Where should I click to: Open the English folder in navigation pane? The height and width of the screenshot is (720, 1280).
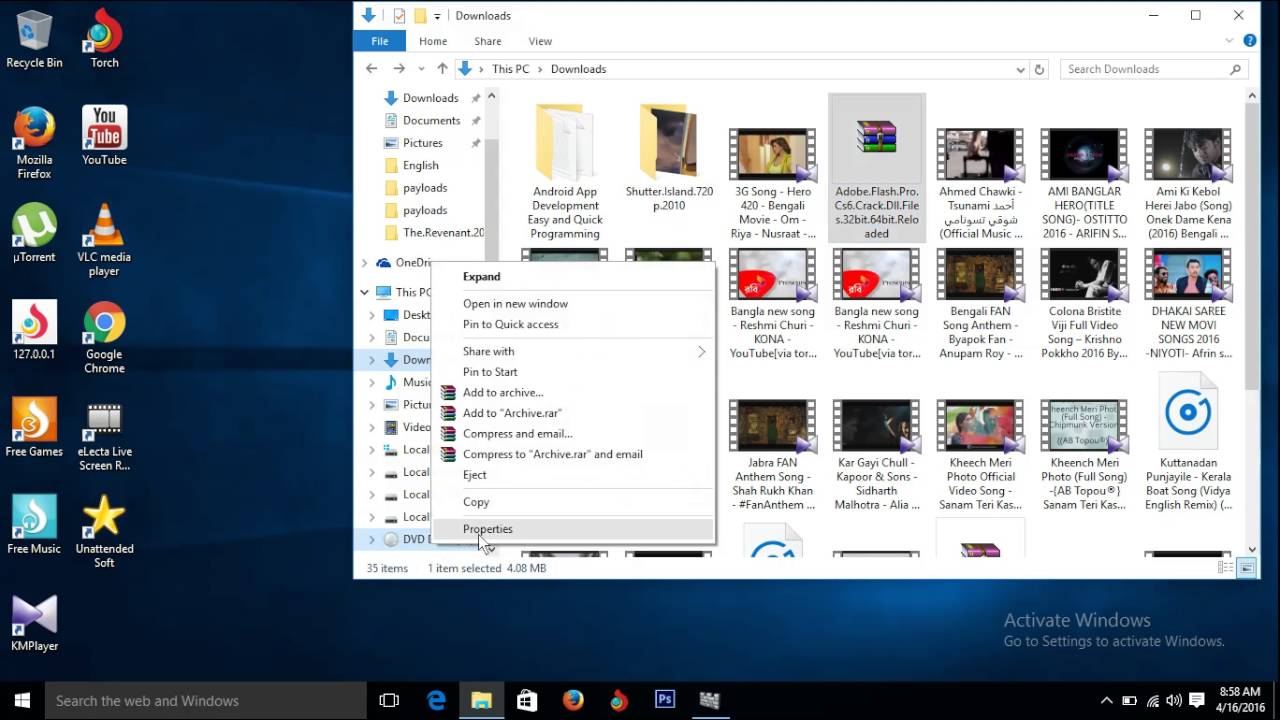click(420, 166)
